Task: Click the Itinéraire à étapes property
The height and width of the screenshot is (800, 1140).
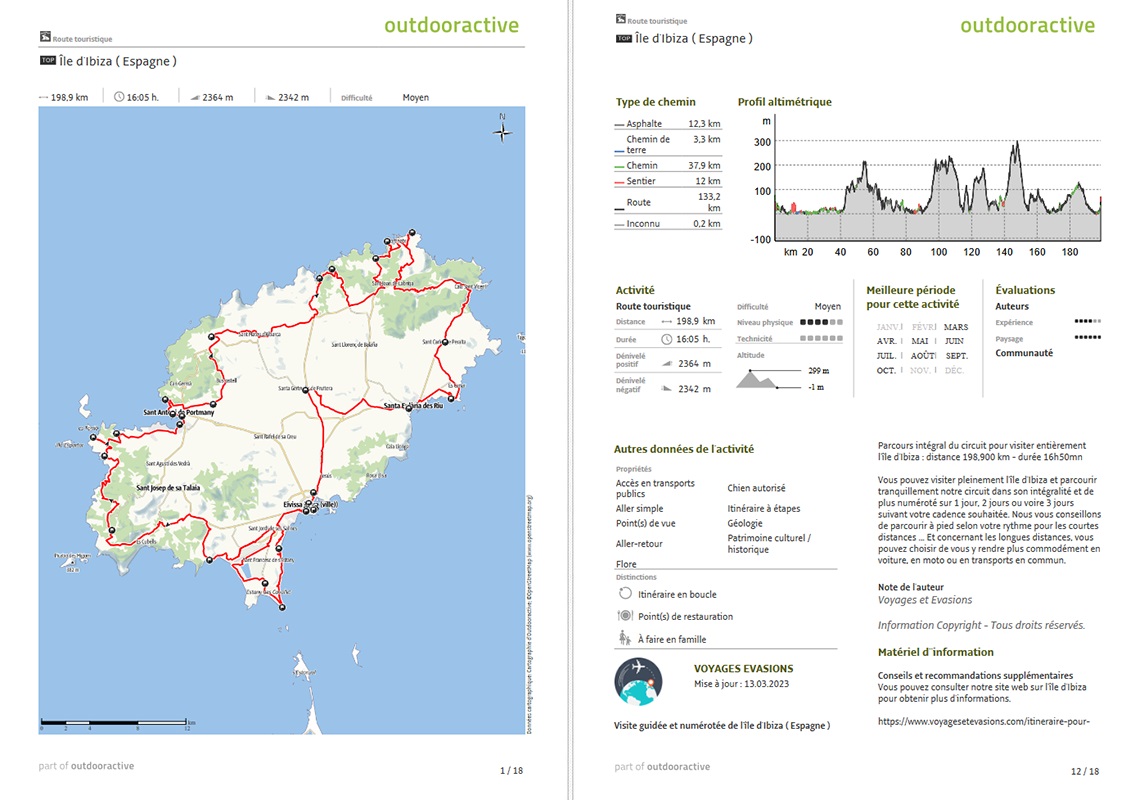Action: [x=763, y=508]
